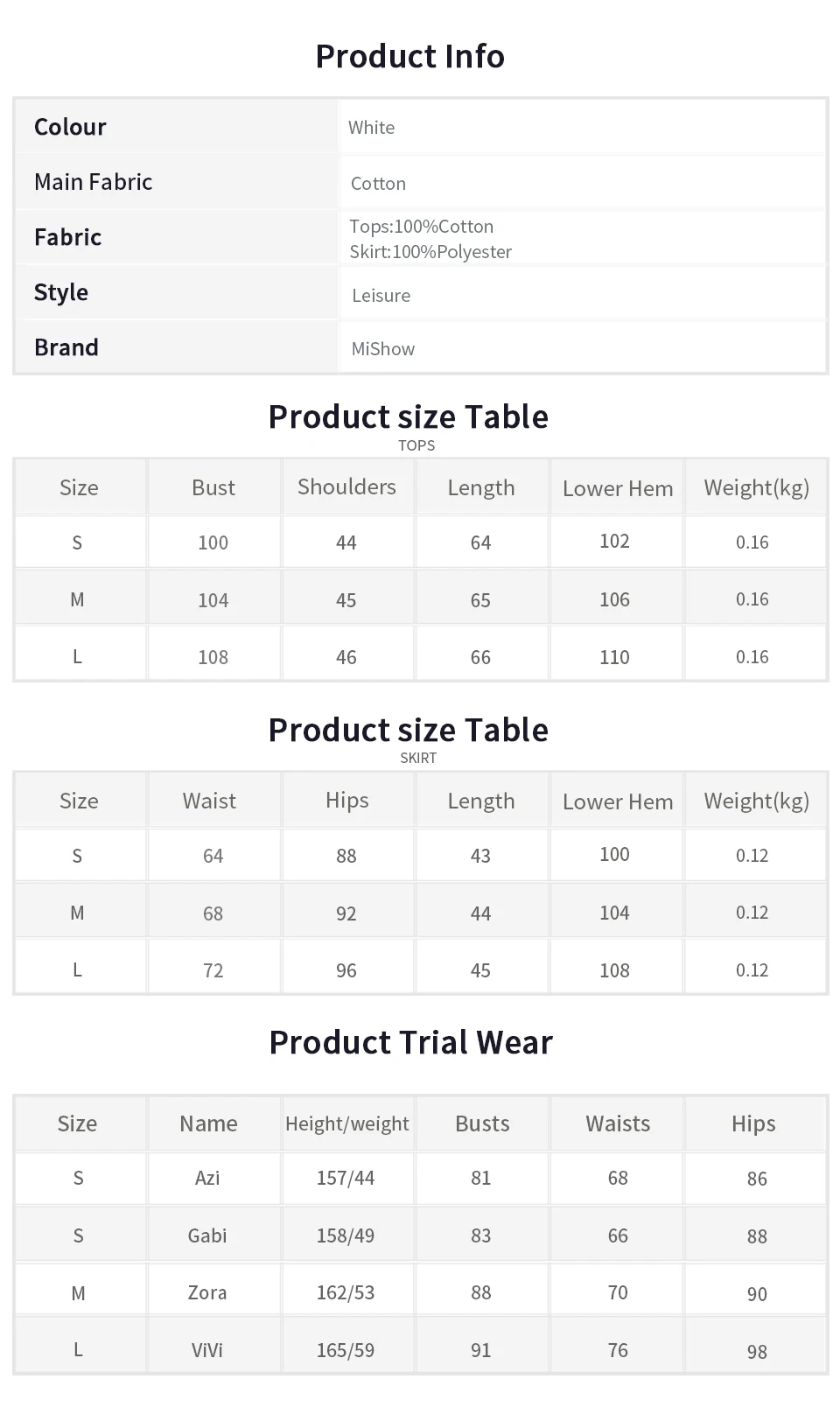Click the 165/59 height/weight cell
The height and width of the screenshot is (1407, 840).
coord(346,1351)
